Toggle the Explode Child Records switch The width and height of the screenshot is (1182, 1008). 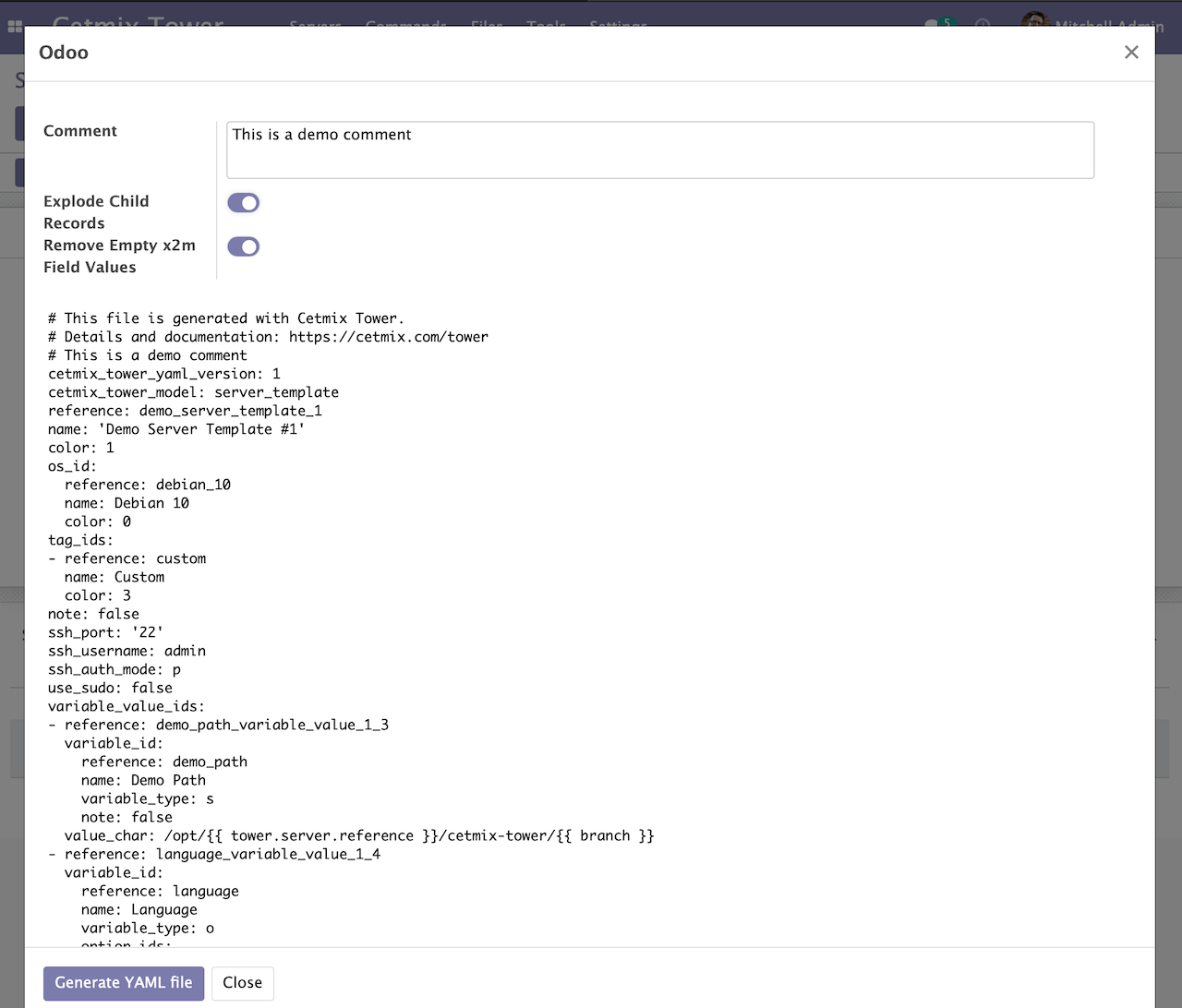point(244,203)
